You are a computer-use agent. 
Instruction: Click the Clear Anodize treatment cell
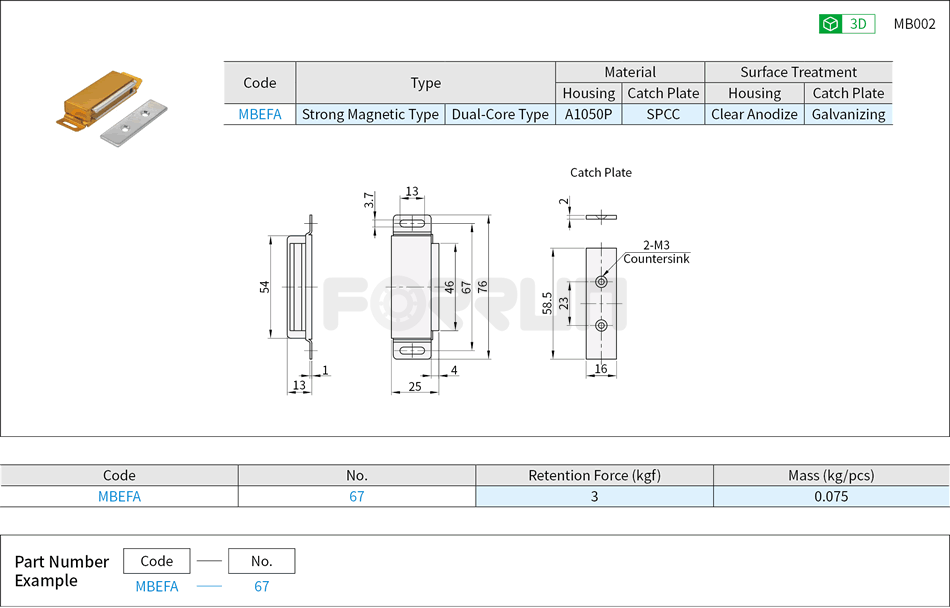754,114
